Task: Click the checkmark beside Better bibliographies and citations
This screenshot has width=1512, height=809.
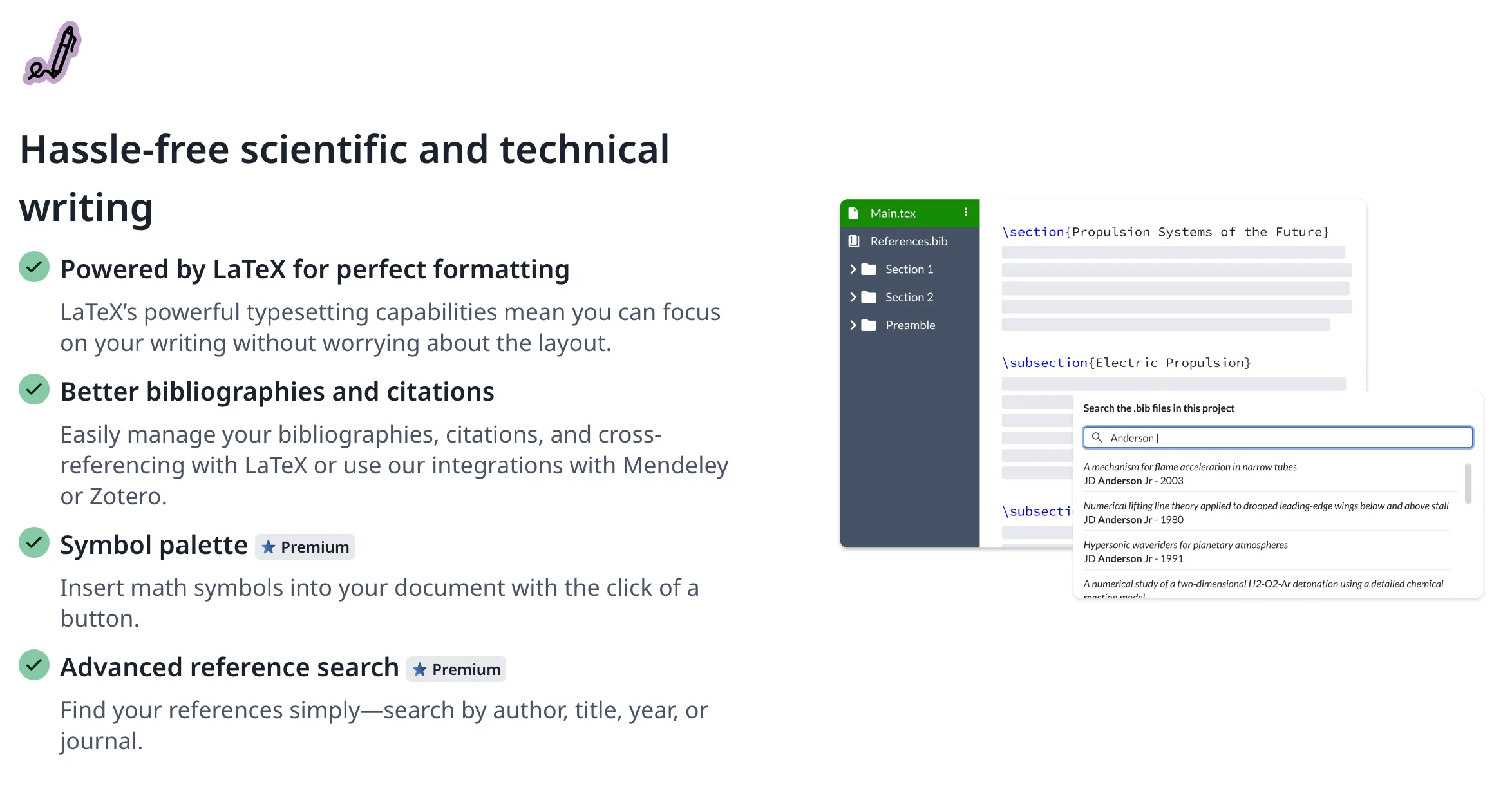Action: (x=34, y=389)
